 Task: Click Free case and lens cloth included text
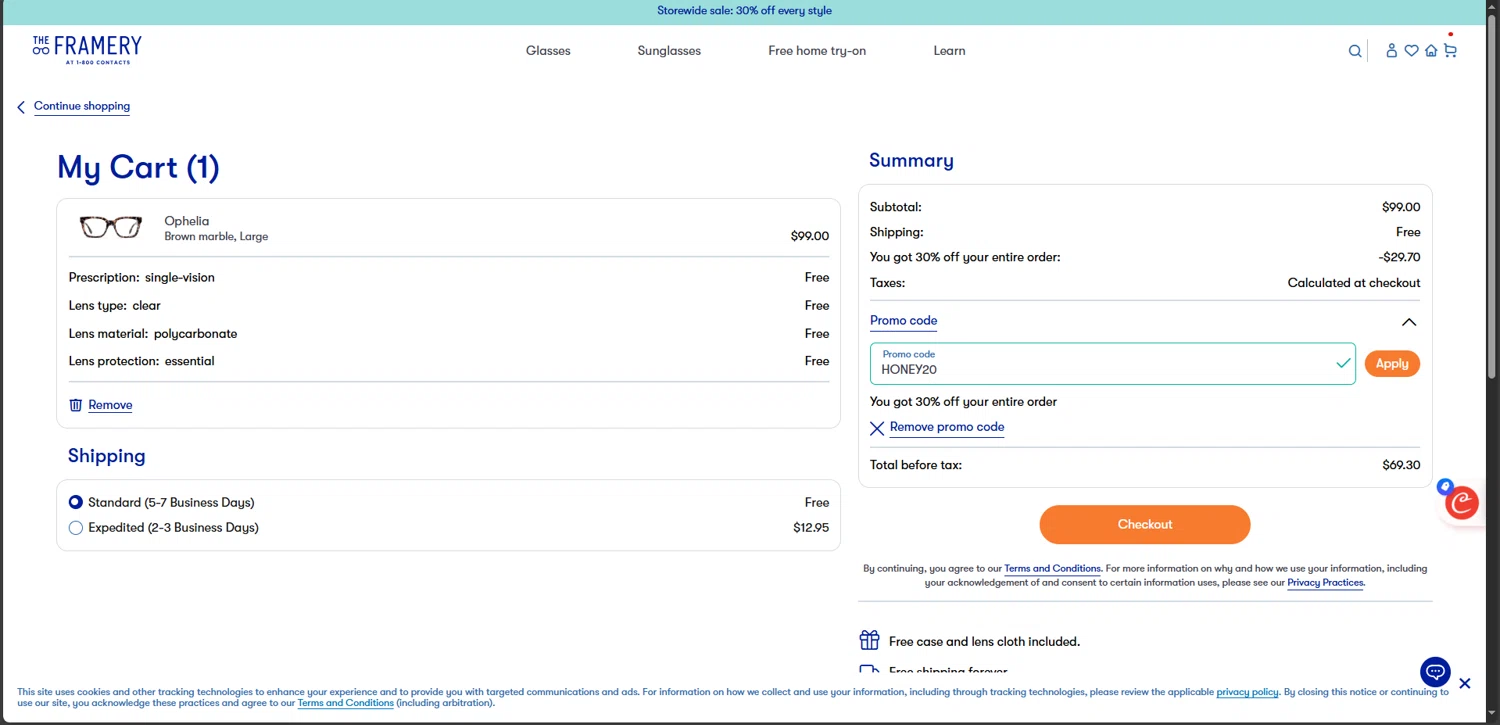[x=984, y=642]
